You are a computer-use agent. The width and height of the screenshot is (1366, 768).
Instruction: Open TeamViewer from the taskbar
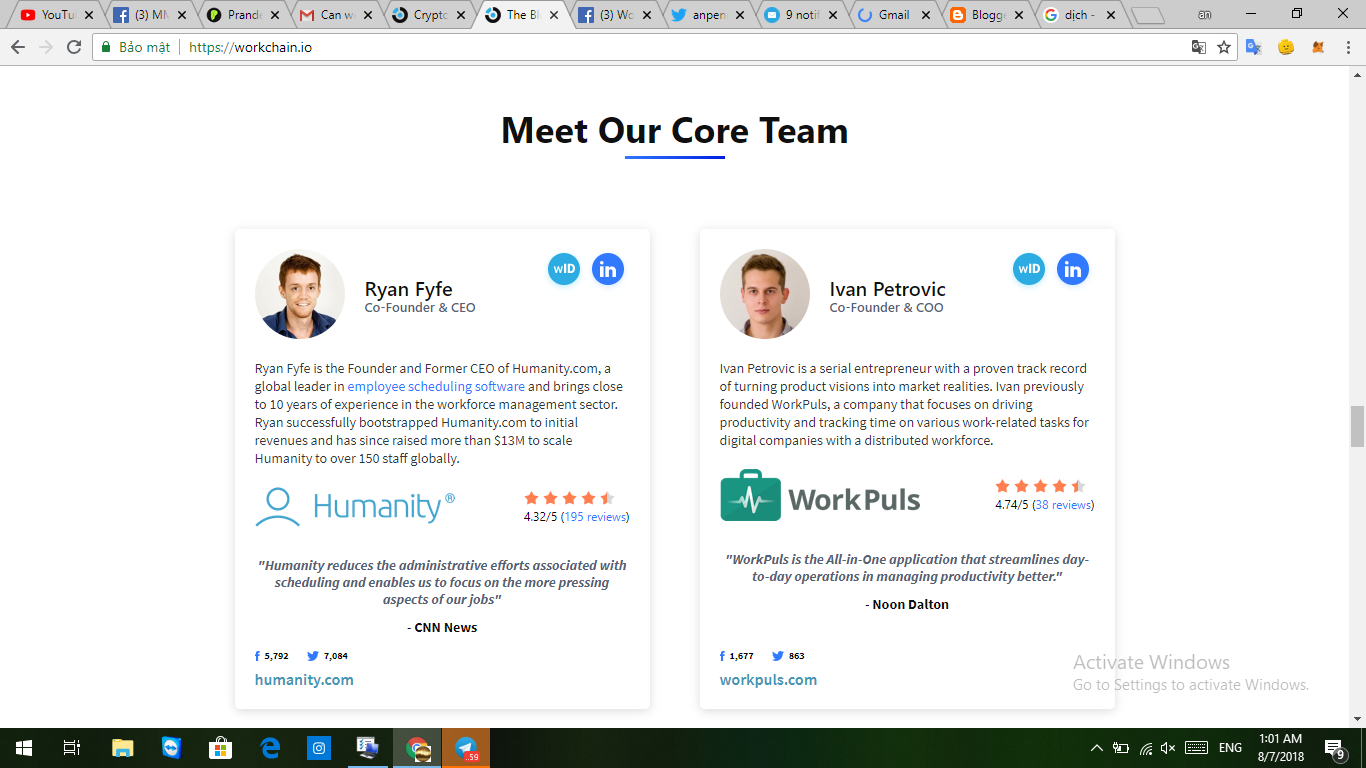pos(171,748)
